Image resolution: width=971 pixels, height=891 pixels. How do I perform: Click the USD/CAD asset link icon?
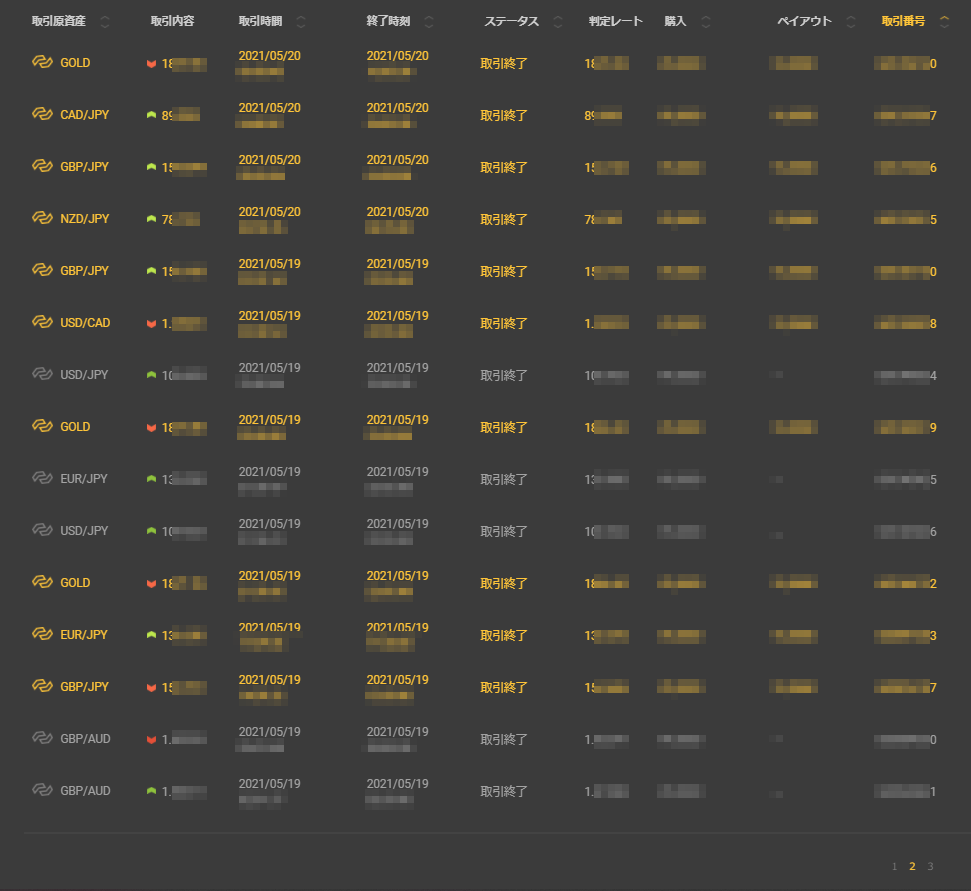42,323
